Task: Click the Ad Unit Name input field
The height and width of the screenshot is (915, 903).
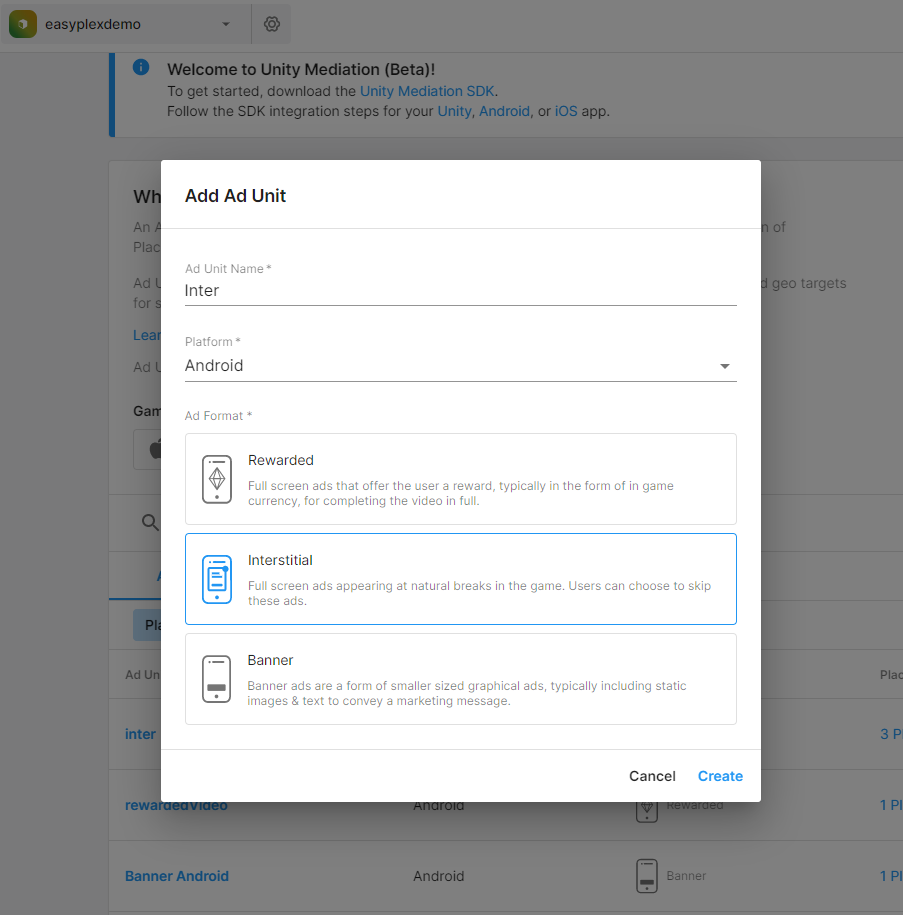Action: 460,290
